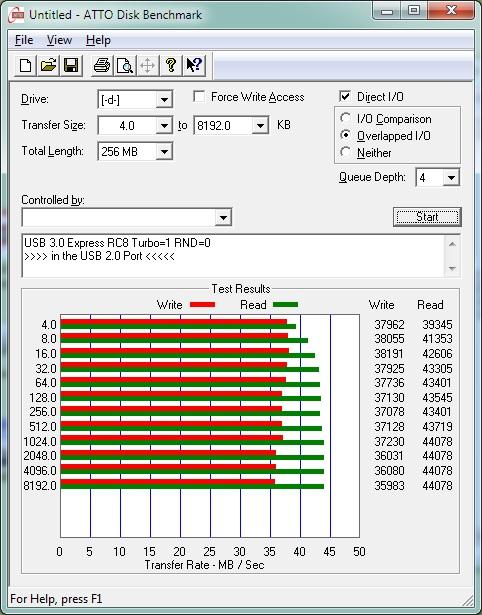Image resolution: width=482 pixels, height=615 pixels.
Task: Choose the Neither radio option
Action: coord(346,152)
